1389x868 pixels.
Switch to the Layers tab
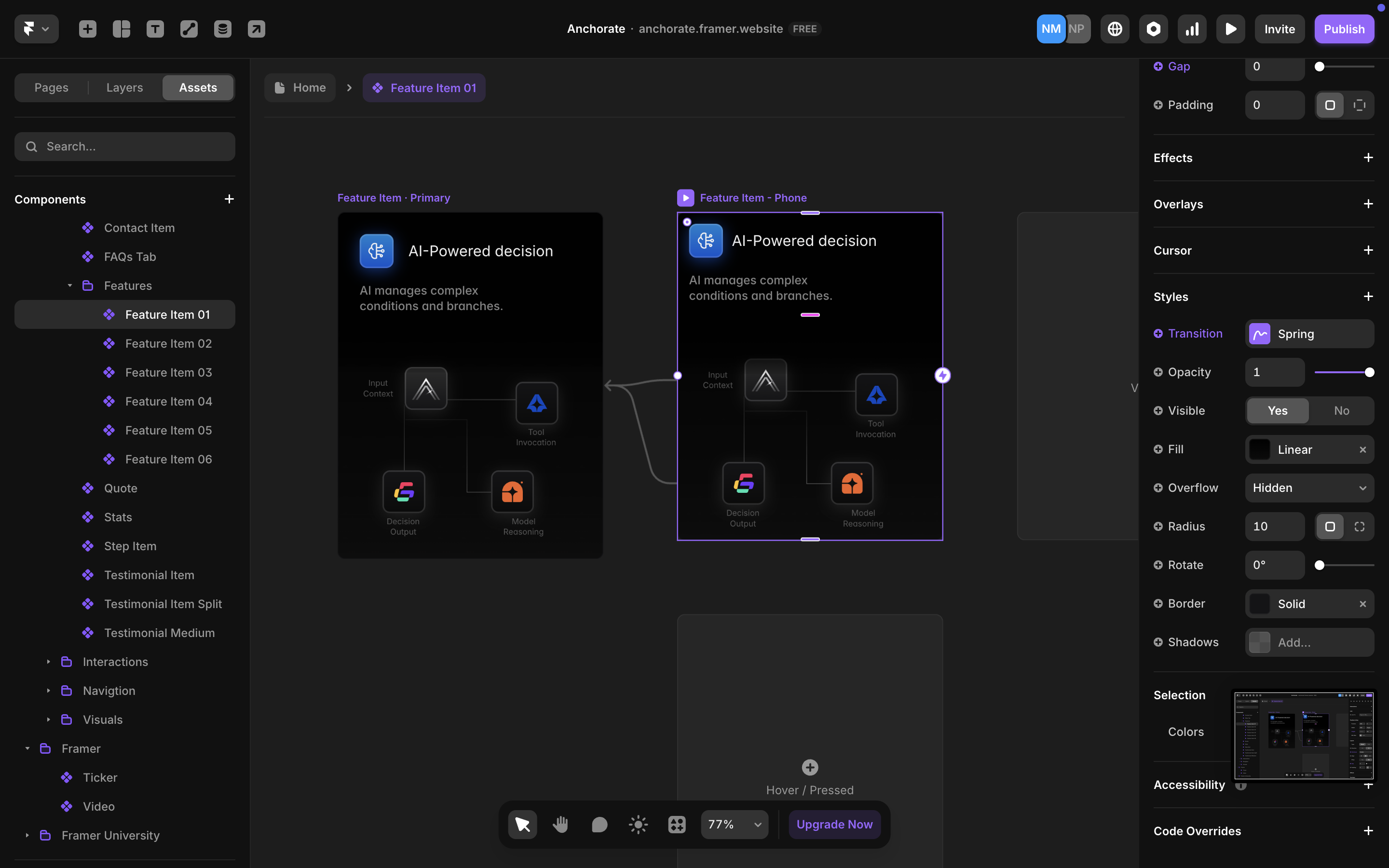click(x=124, y=87)
